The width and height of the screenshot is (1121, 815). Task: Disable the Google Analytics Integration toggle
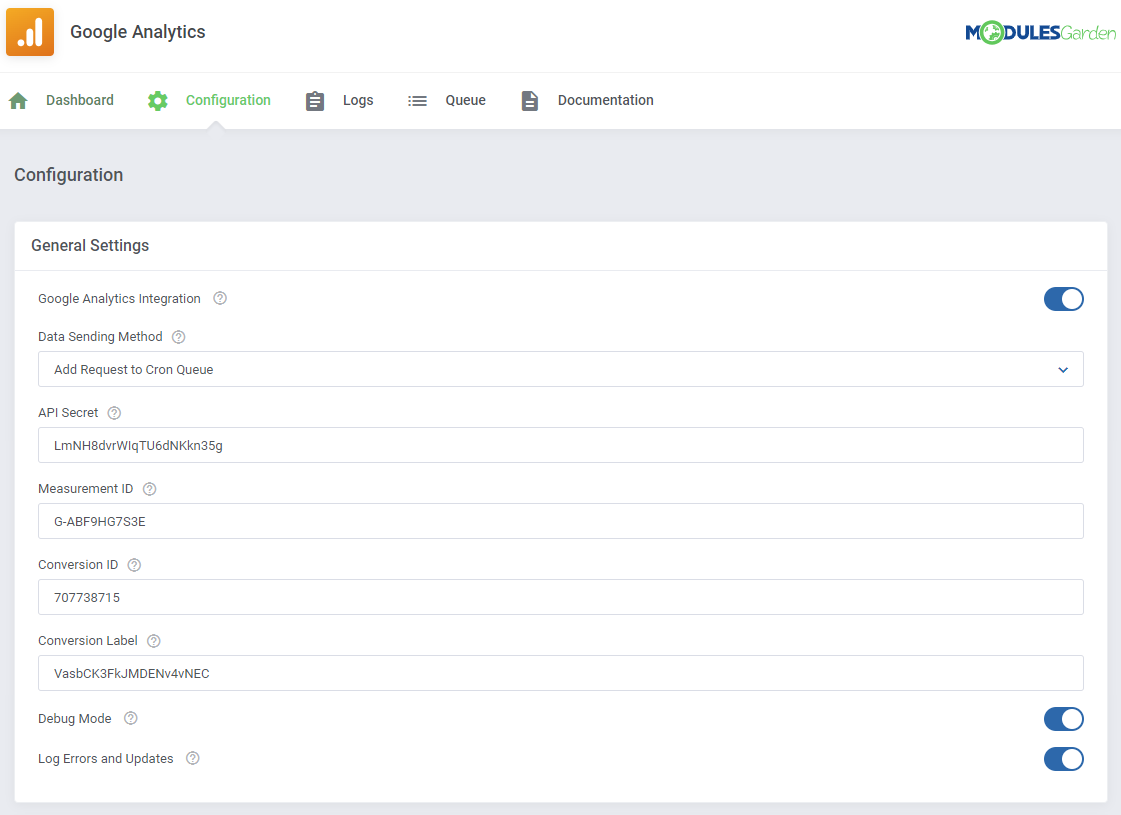click(1064, 299)
